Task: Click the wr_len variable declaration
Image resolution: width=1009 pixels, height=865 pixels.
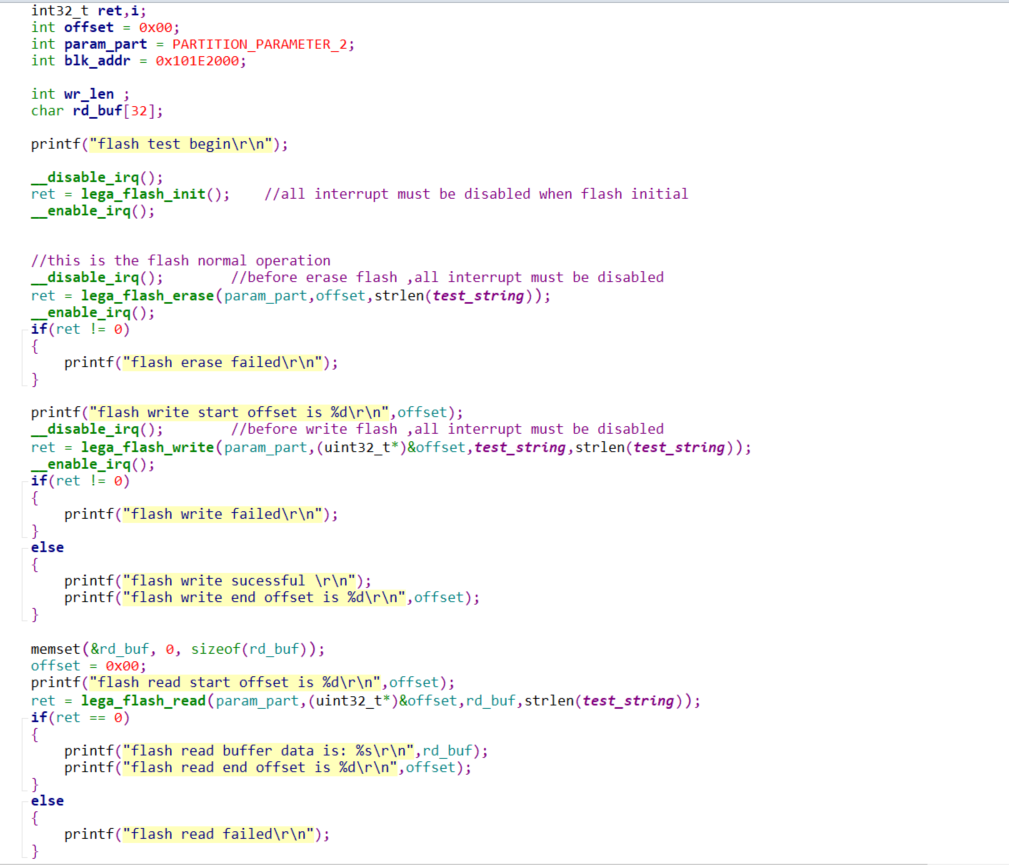Action: pyautogui.click(x=80, y=94)
